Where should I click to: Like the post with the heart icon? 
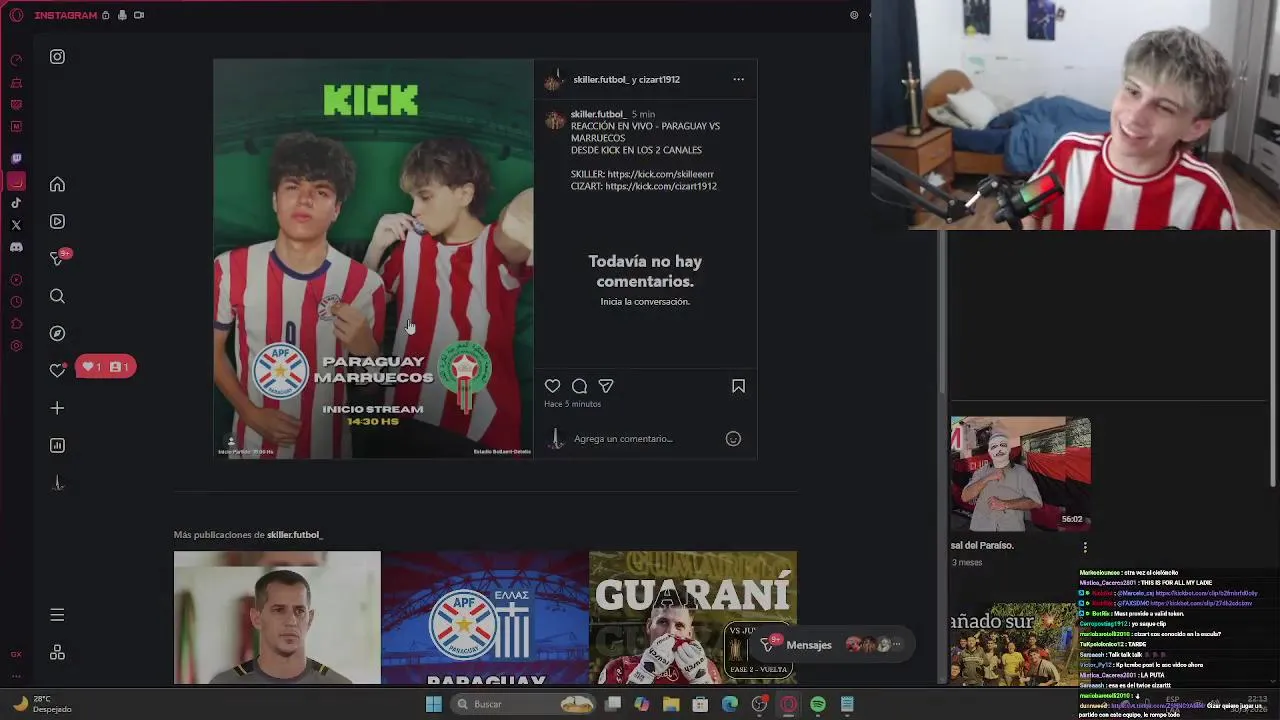click(552, 386)
